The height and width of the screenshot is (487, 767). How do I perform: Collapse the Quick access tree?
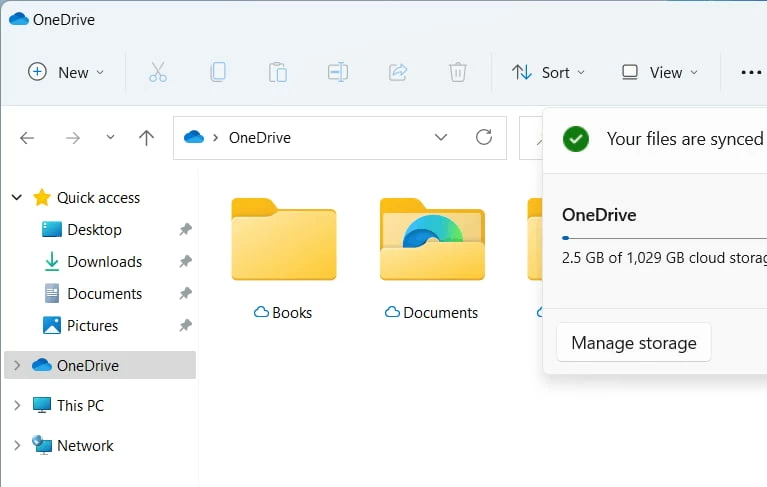coord(17,198)
